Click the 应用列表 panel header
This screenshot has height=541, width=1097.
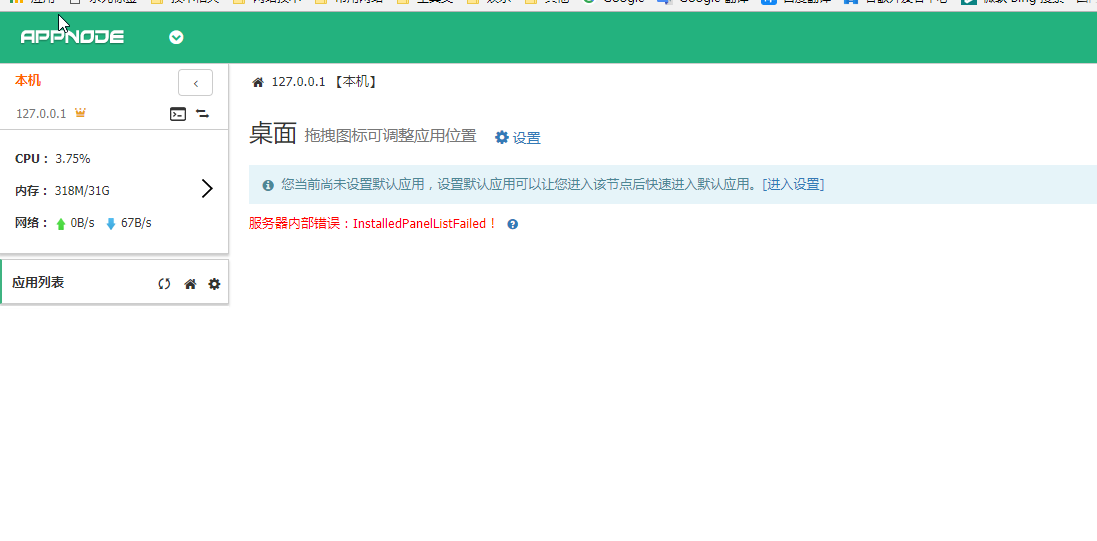click(x=38, y=283)
